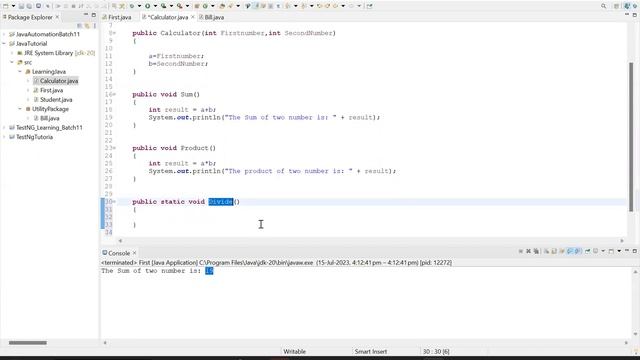Image resolution: width=640 pixels, height=360 pixels.
Task: Fold the Calculator constructor at line 8
Action: tap(114, 33)
